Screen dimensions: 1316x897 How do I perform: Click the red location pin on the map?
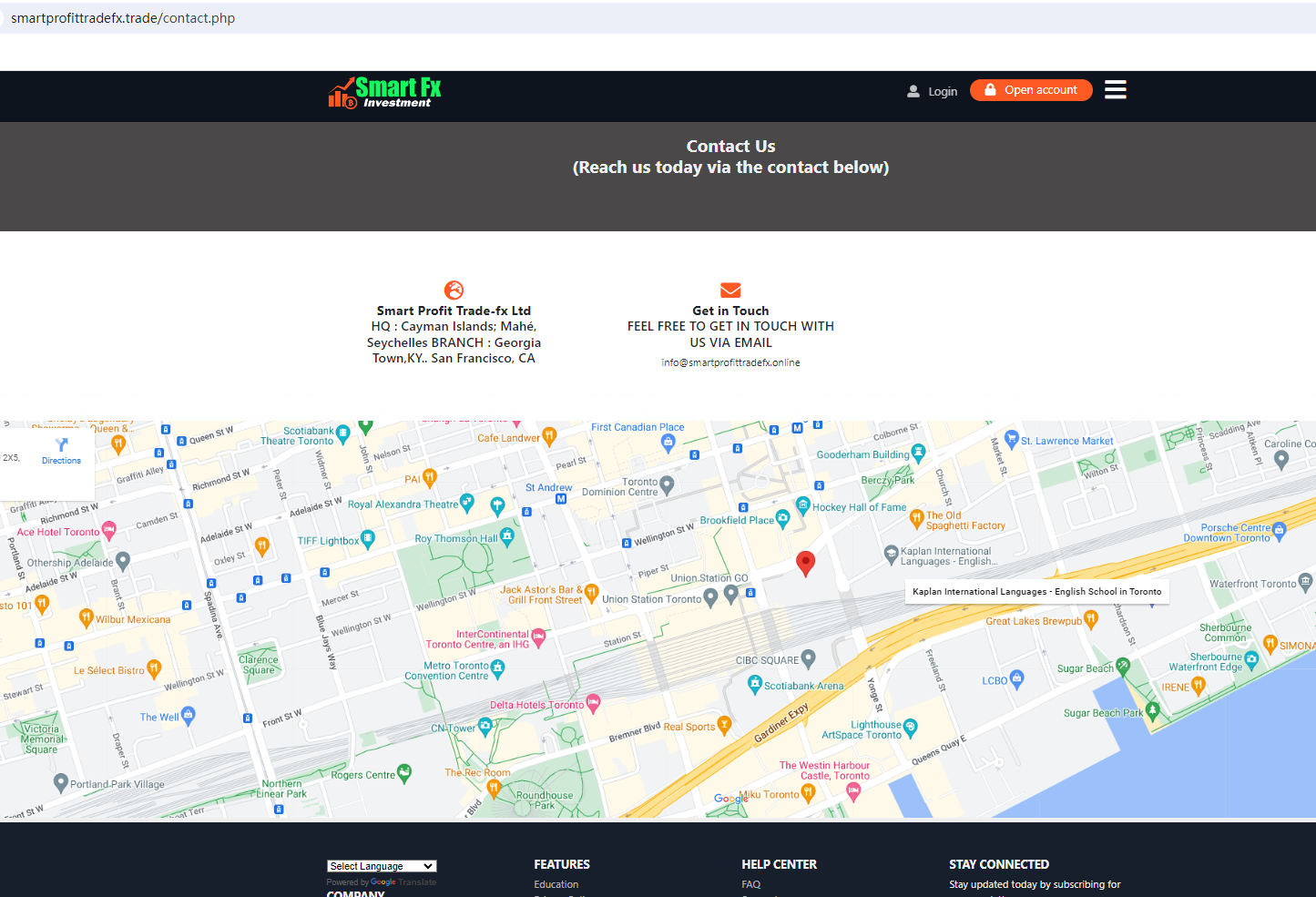coord(805,564)
